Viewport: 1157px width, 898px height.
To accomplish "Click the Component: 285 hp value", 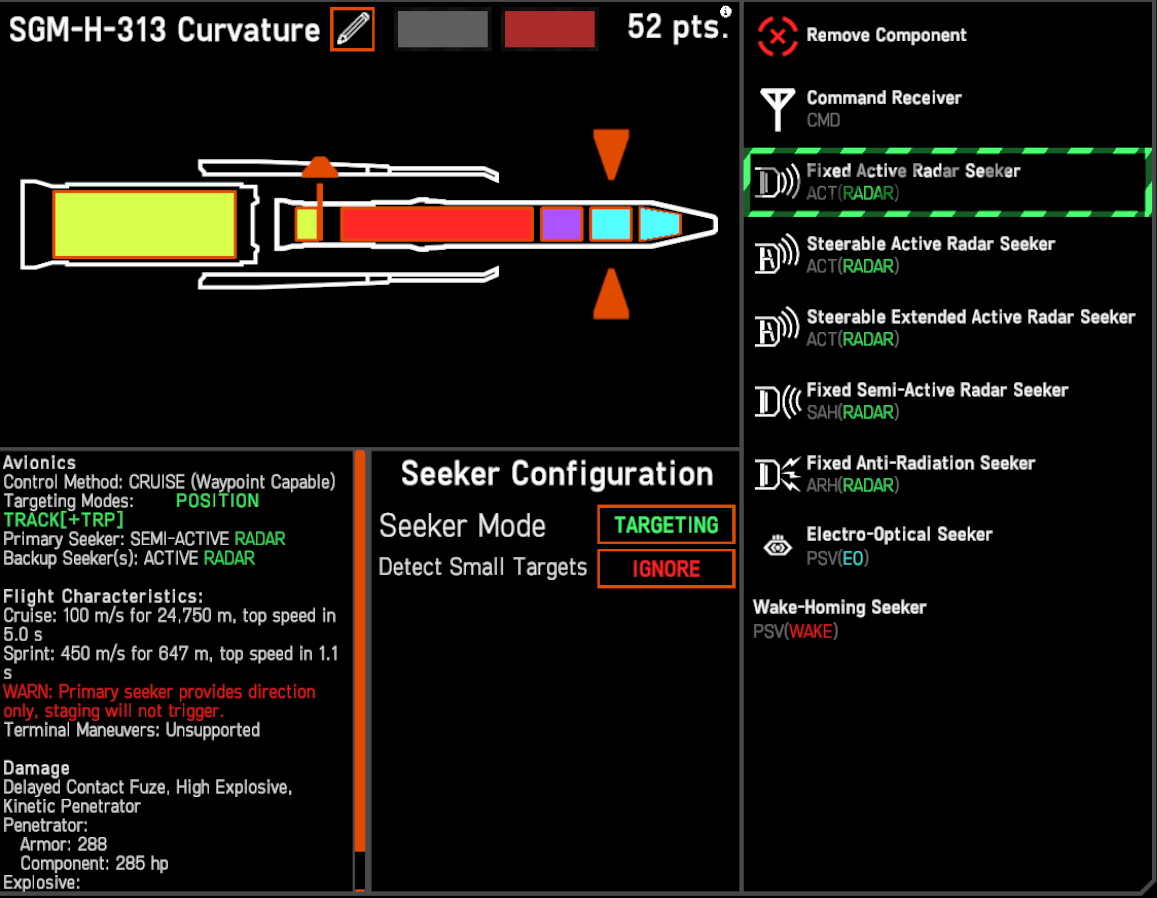I will pos(94,863).
